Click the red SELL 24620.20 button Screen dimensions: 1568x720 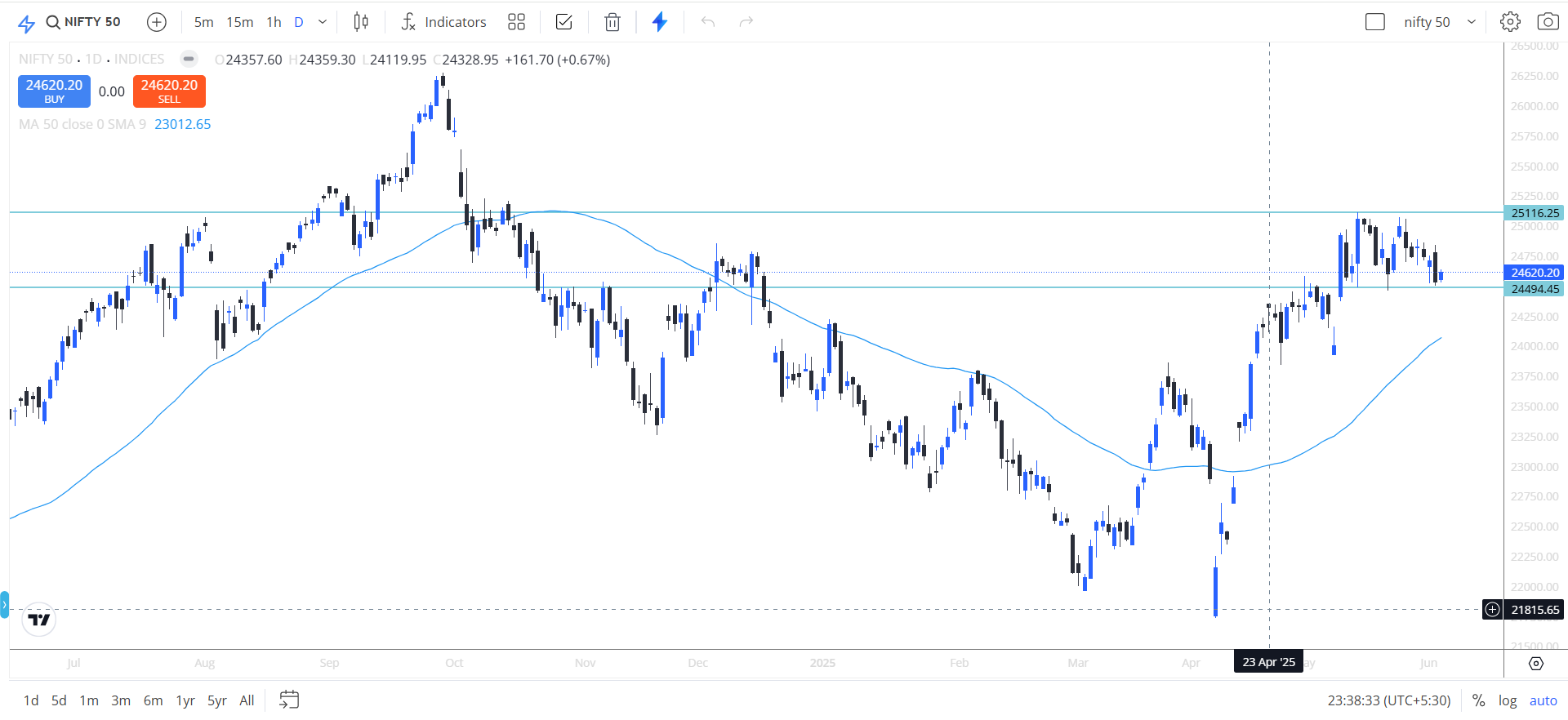169,91
